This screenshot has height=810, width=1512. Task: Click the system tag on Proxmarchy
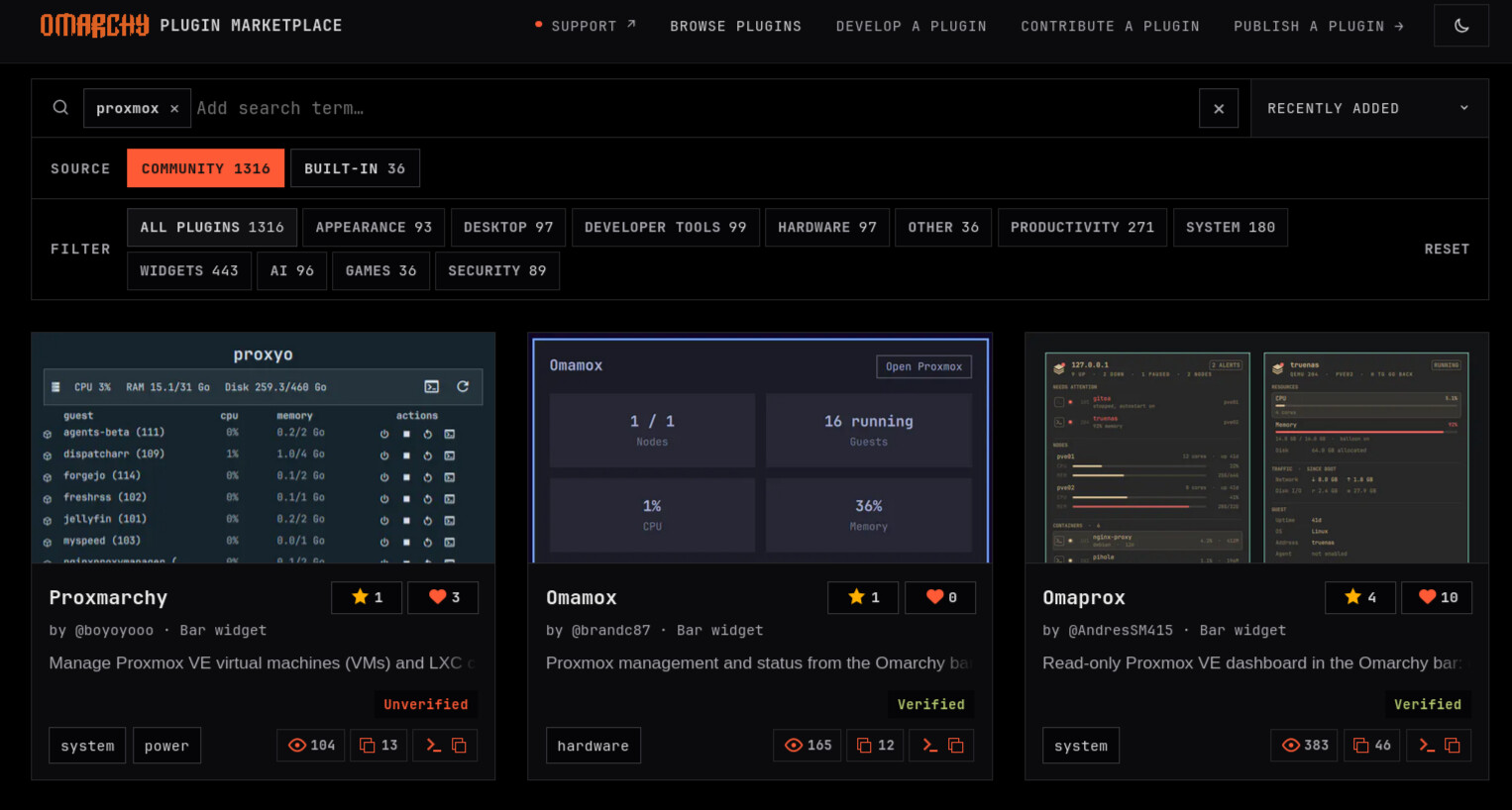click(x=87, y=746)
